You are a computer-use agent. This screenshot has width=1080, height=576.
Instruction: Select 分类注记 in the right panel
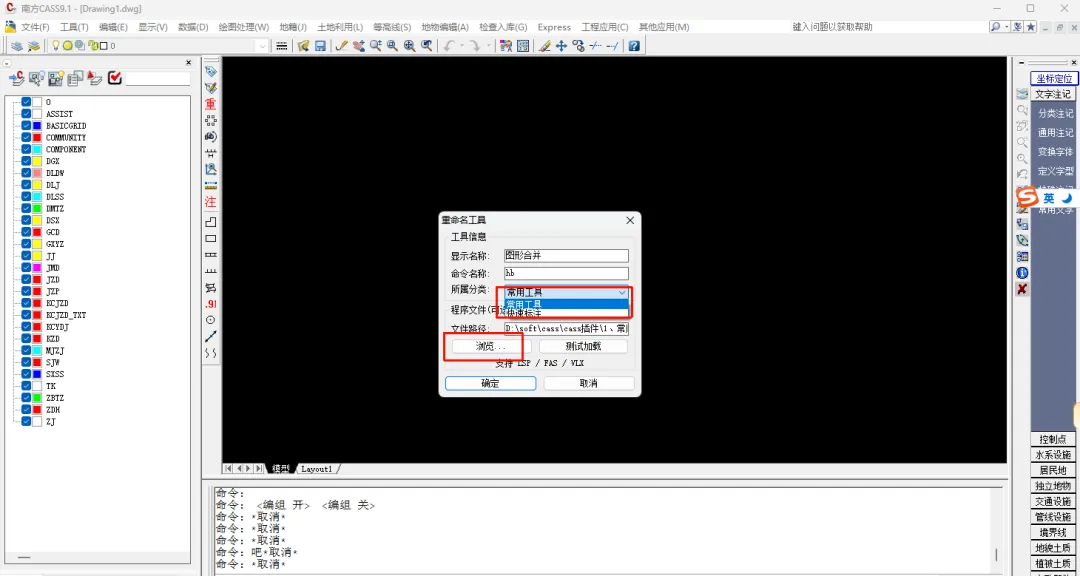(x=1055, y=113)
